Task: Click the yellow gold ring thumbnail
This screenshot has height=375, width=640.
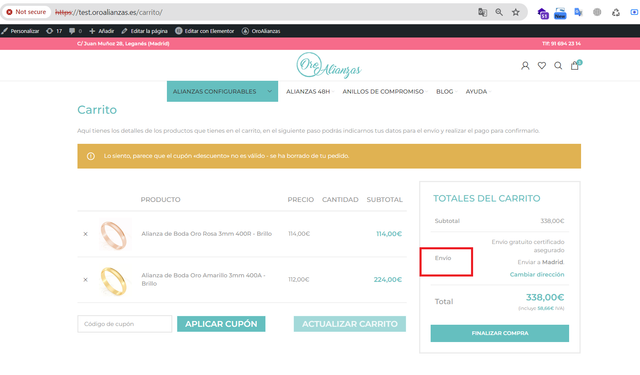Action: point(114,280)
